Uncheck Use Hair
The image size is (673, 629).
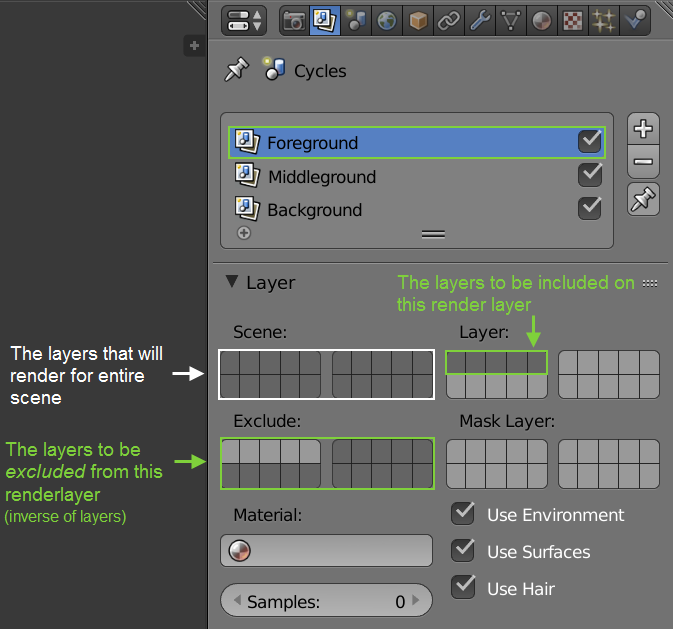[x=463, y=587]
